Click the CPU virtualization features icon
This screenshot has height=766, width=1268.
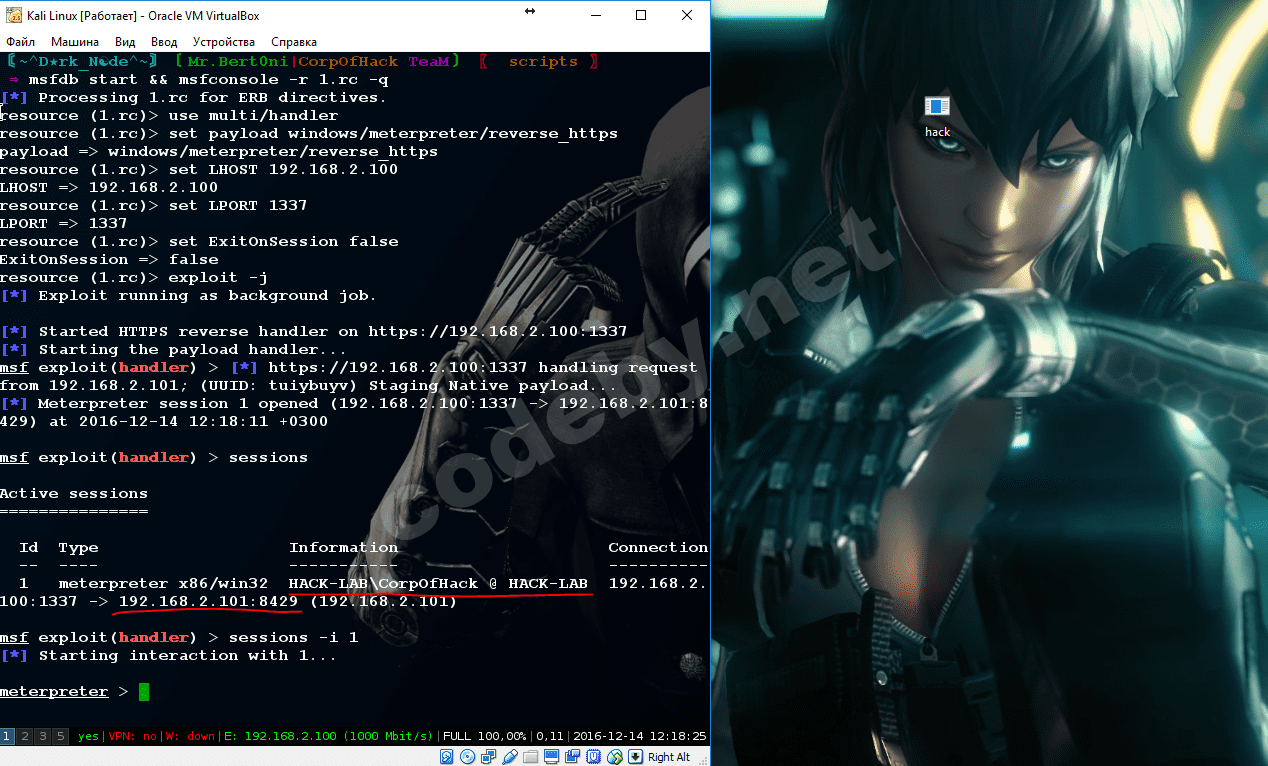(594, 757)
